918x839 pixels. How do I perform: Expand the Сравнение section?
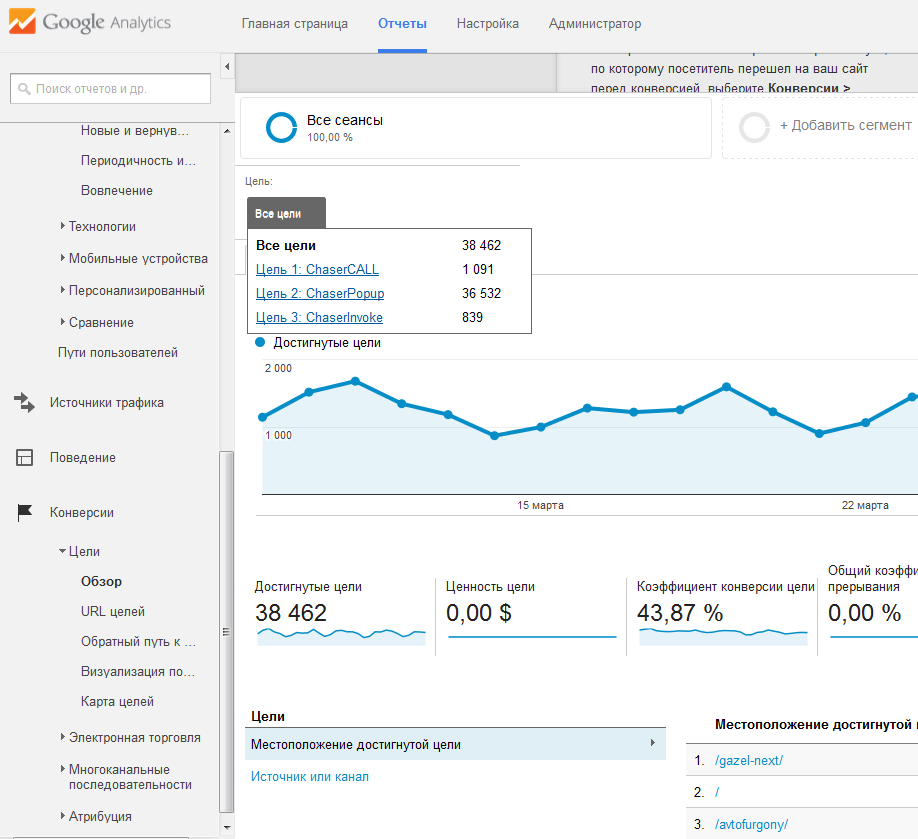click(x=63, y=321)
